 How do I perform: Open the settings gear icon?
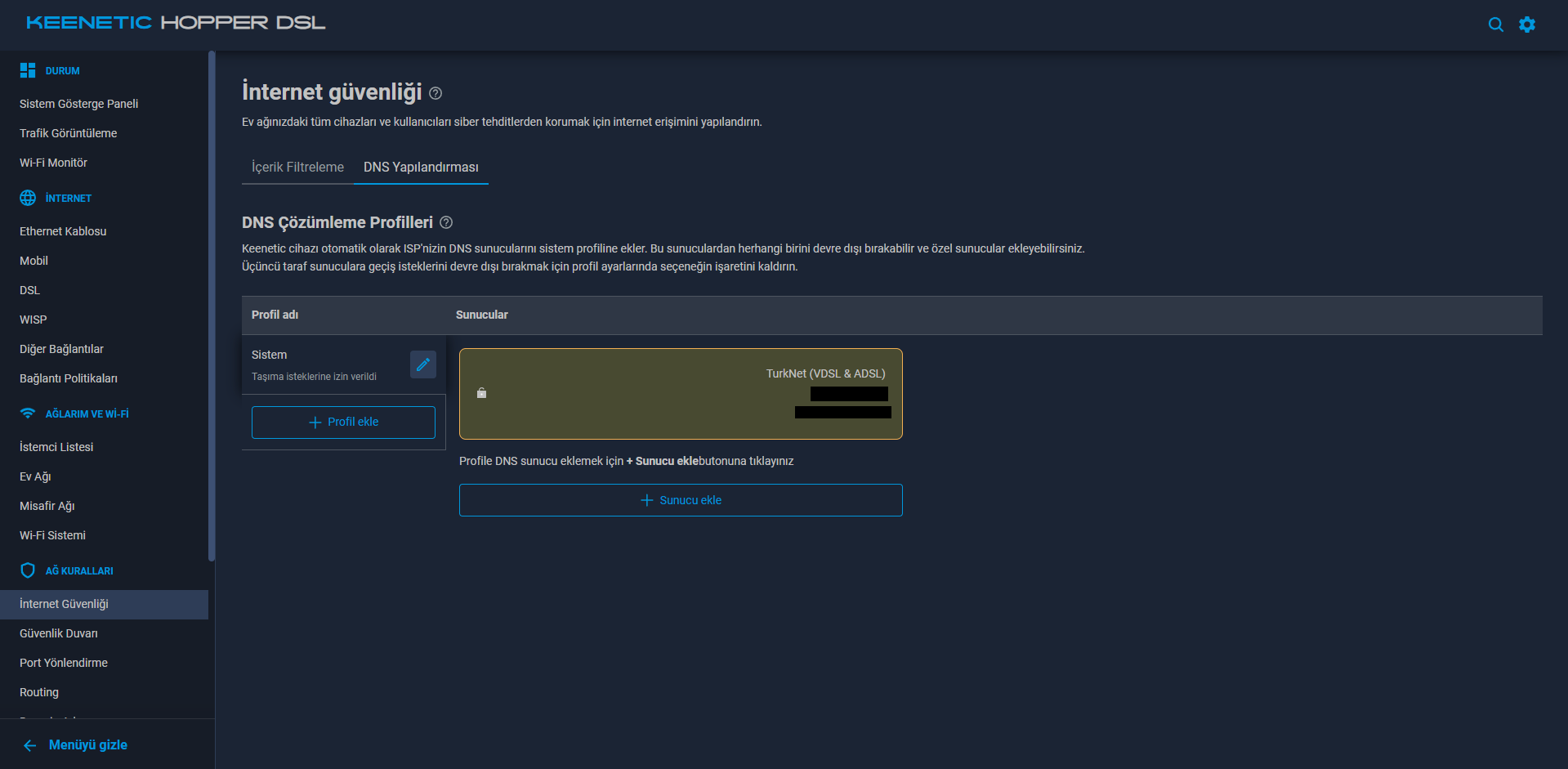[x=1526, y=25]
